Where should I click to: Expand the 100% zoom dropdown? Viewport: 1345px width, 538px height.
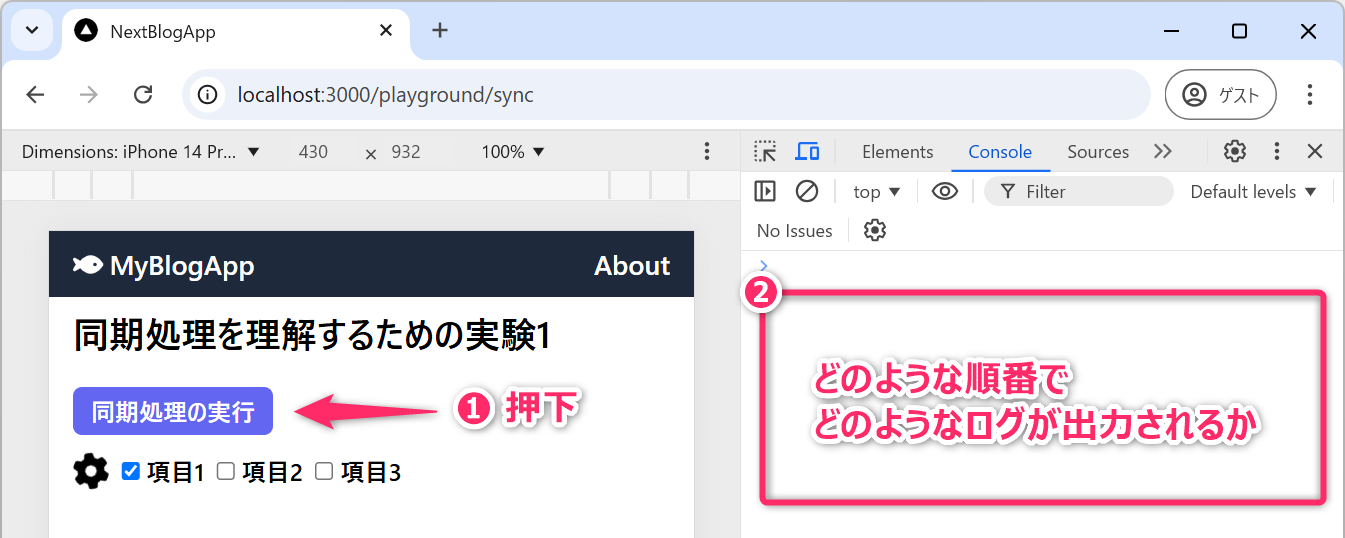pos(513,152)
